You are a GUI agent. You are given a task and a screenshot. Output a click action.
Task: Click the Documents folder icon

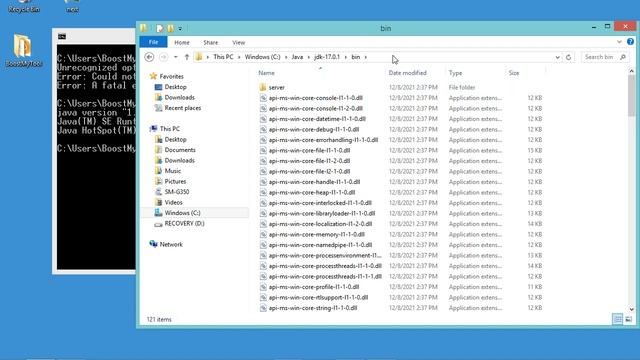[x=158, y=150]
